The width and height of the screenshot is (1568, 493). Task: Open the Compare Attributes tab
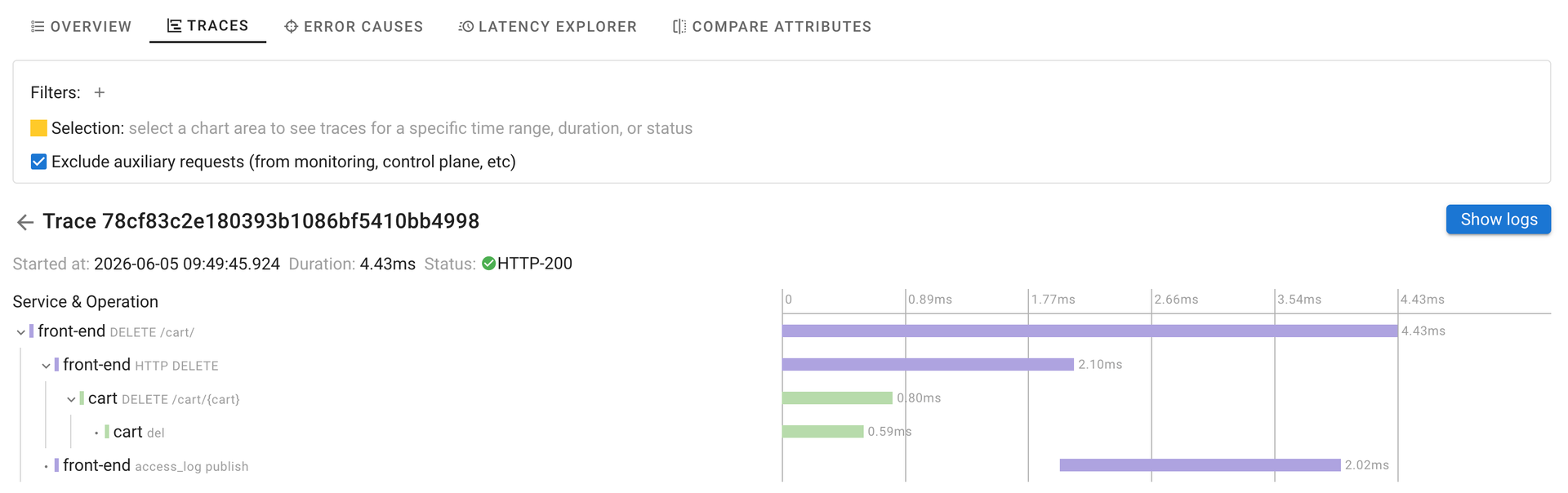pos(772,27)
